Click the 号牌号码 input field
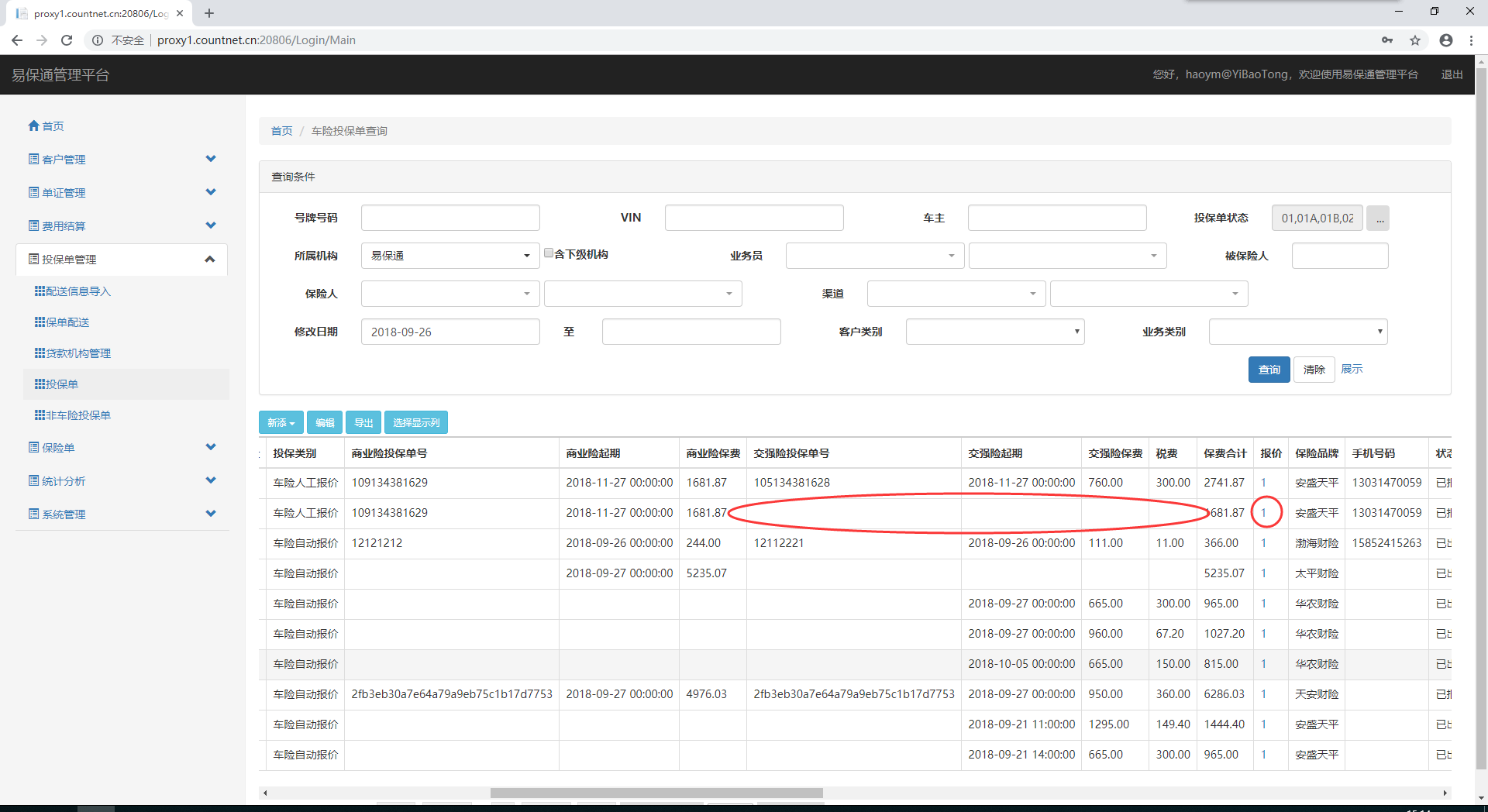This screenshot has height=812, width=1488. click(x=449, y=218)
